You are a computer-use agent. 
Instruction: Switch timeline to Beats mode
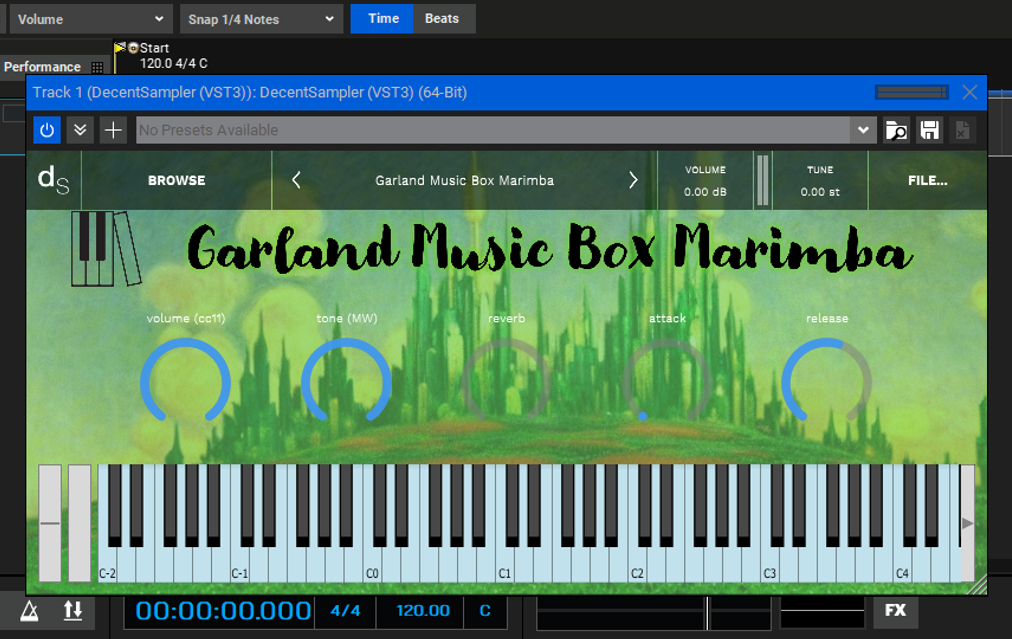click(x=443, y=19)
